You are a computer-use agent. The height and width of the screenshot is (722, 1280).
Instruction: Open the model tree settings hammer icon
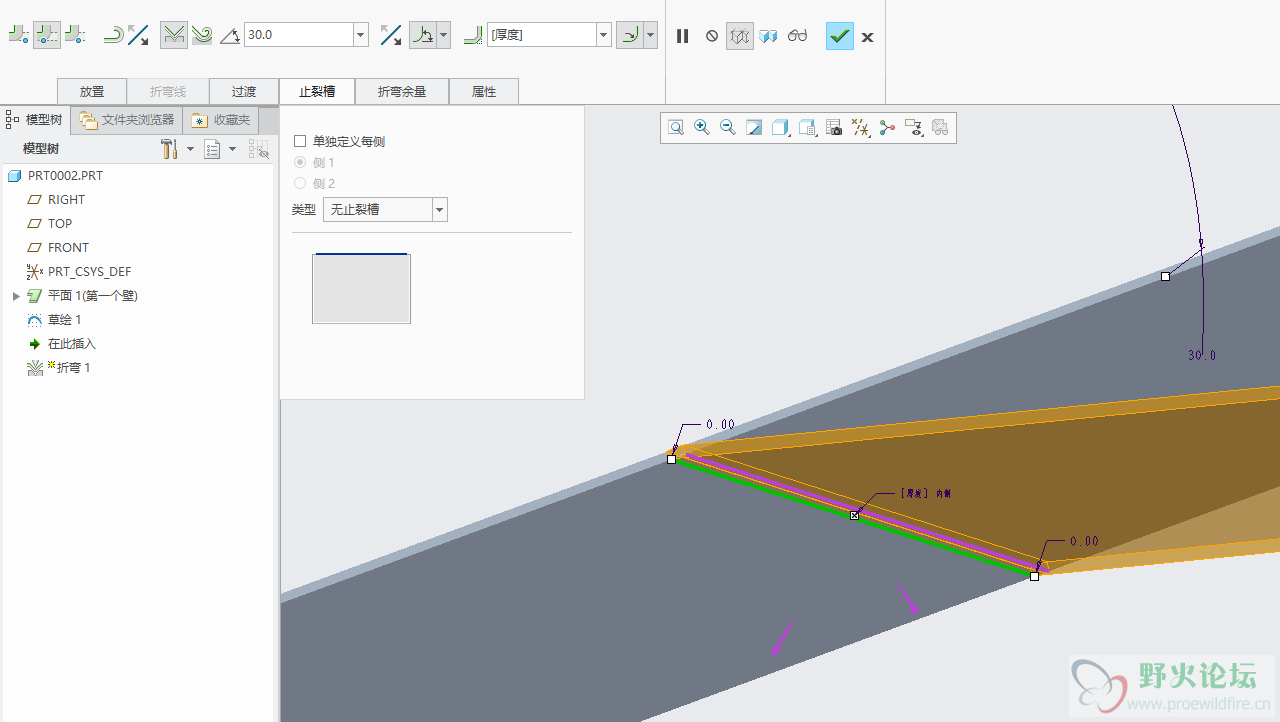point(169,149)
